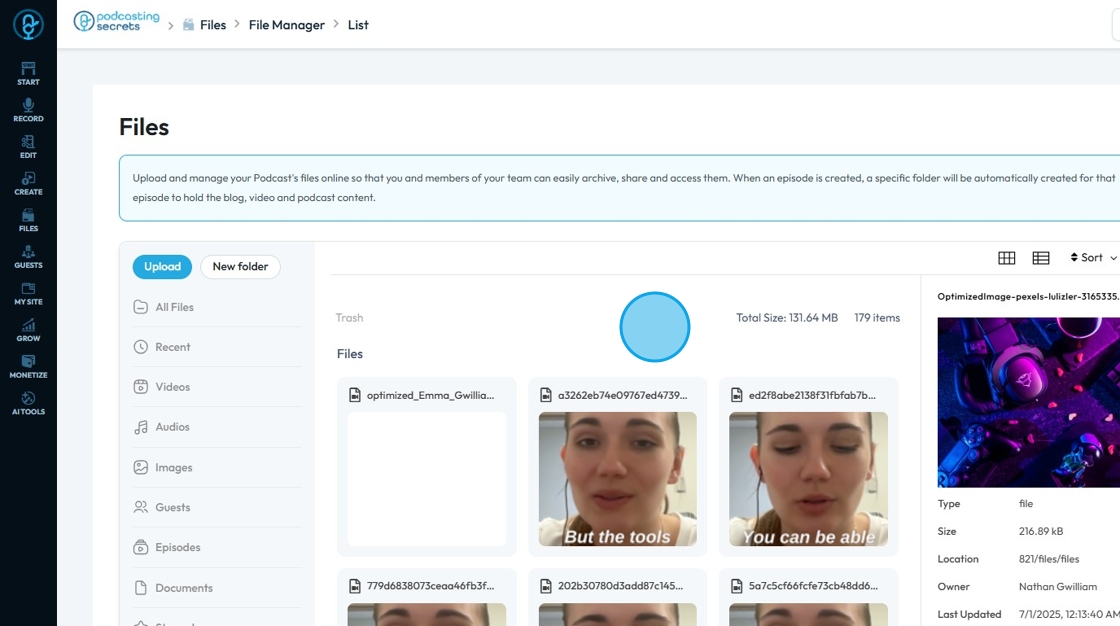Click file icon beside a3262eb74e09767ed4739
The image size is (1120, 626).
point(546,395)
